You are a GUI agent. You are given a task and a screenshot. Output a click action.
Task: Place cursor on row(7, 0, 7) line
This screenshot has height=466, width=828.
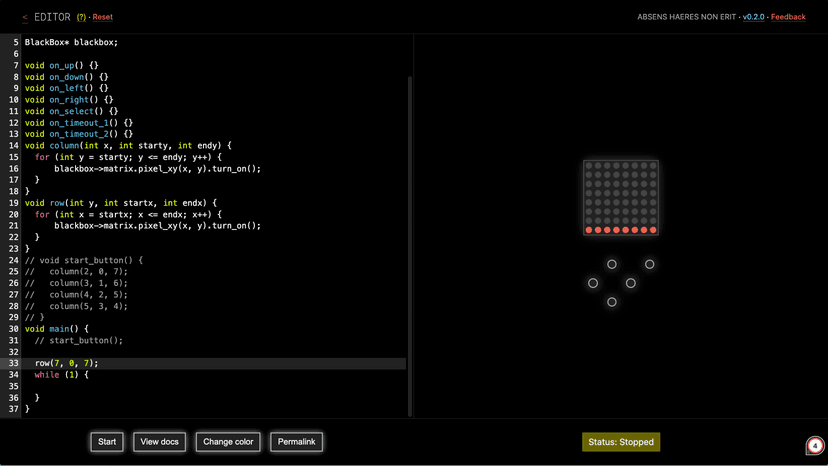[x=67, y=363]
